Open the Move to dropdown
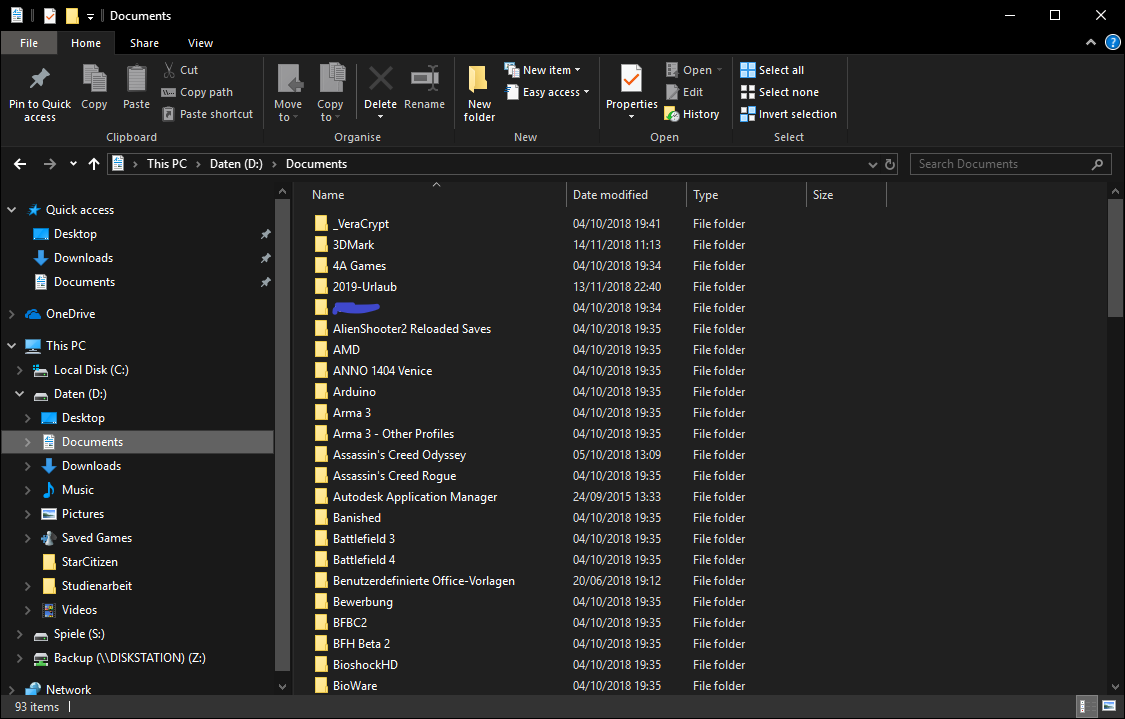The image size is (1125, 719). pos(288,111)
